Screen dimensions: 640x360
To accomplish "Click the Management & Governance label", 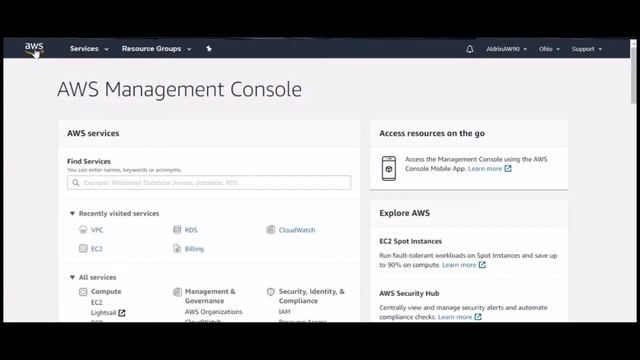I will (x=210, y=296).
